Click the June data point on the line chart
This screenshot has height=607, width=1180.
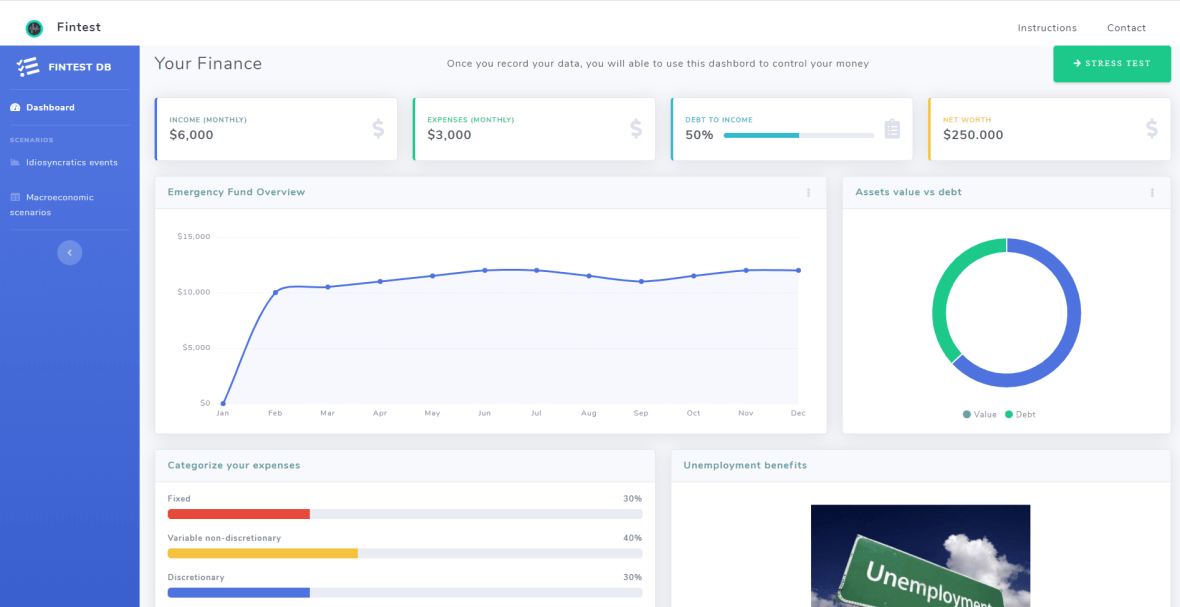pos(485,270)
